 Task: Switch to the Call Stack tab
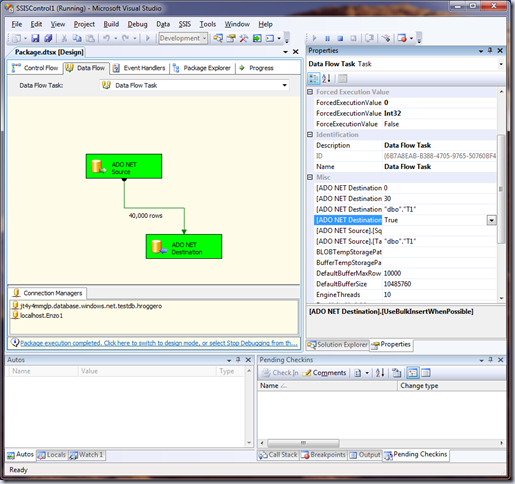[x=278, y=455]
